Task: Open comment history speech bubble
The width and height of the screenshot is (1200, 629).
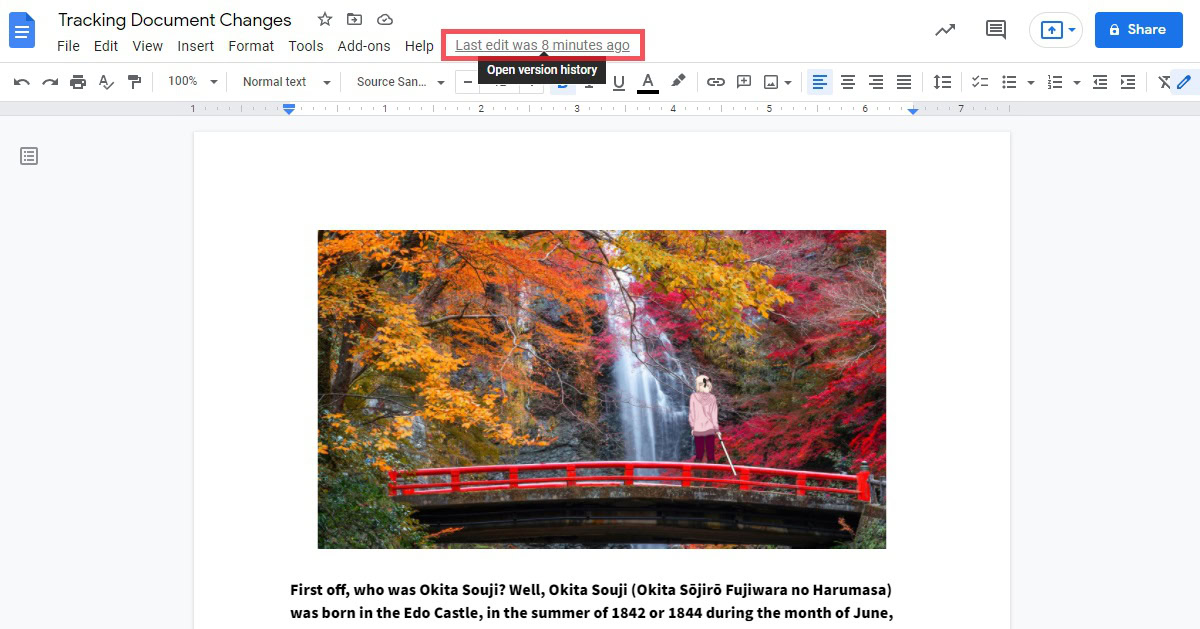Action: 996,30
